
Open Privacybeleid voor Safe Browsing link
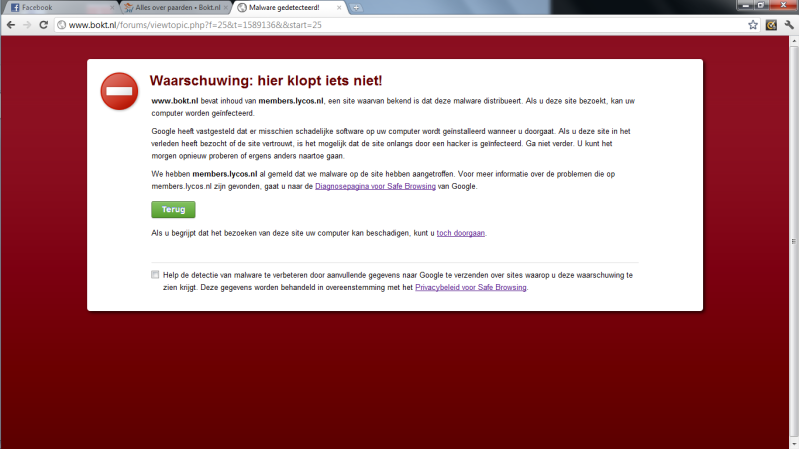[x=470, y=287]
